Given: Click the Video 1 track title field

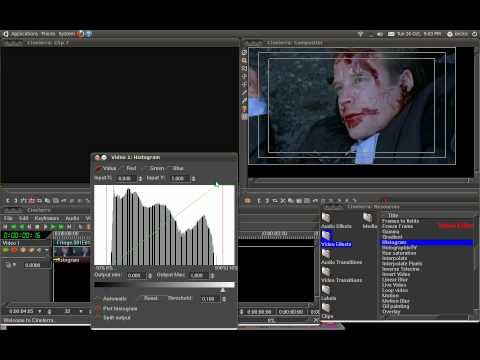Looking at the screenshot, I should pyautogui.click(x=26, y=243).
